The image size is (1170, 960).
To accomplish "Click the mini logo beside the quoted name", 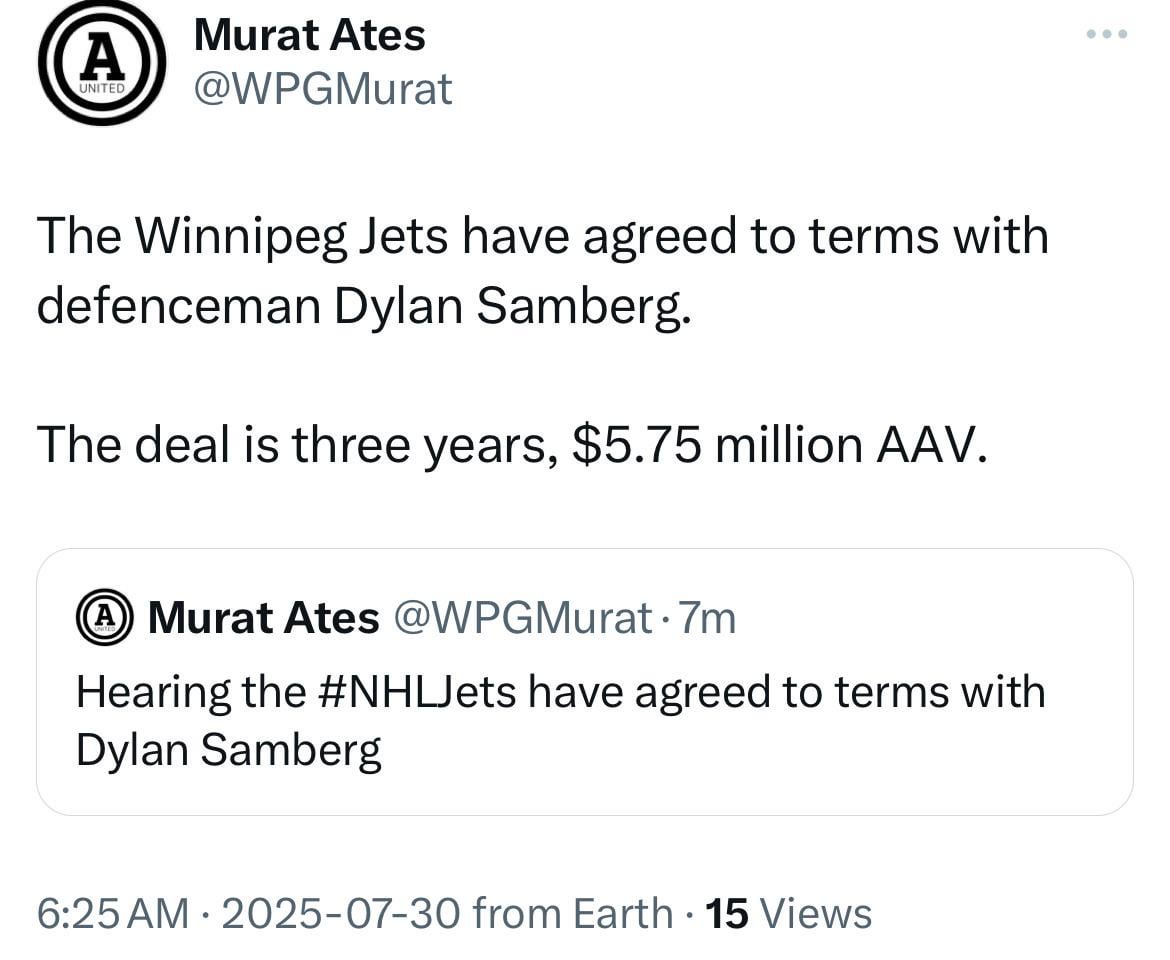I will click(104, 617).
